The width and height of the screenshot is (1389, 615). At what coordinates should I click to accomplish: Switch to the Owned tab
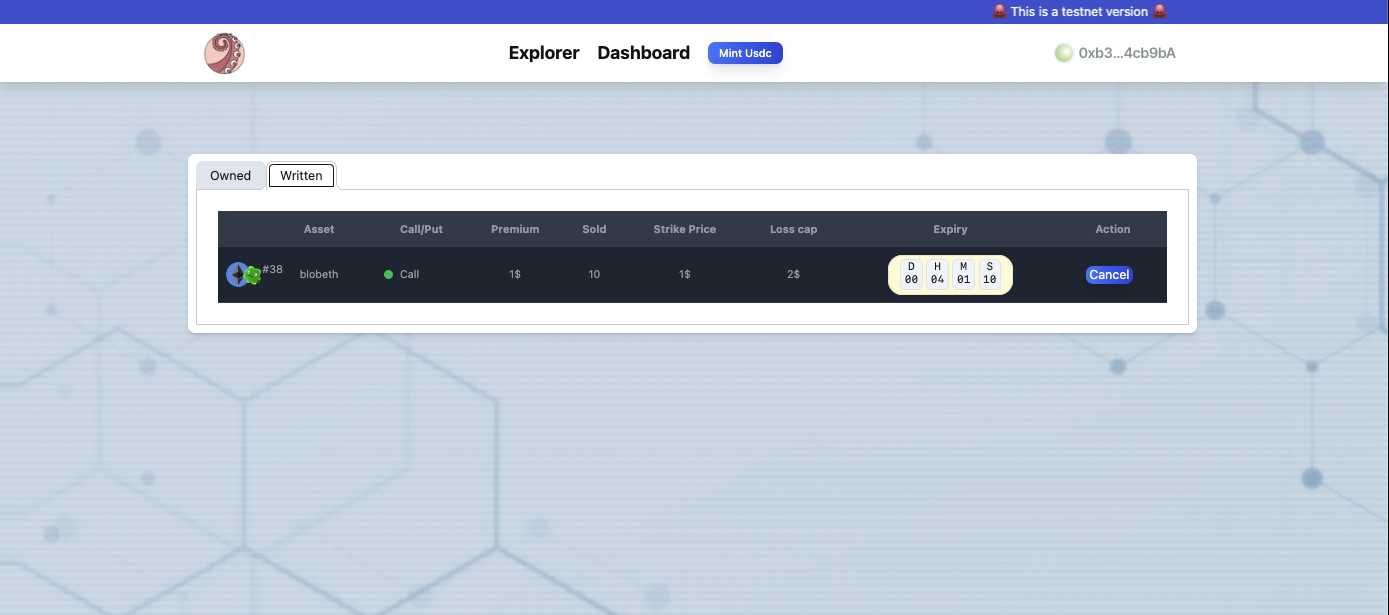click(230, 175)
